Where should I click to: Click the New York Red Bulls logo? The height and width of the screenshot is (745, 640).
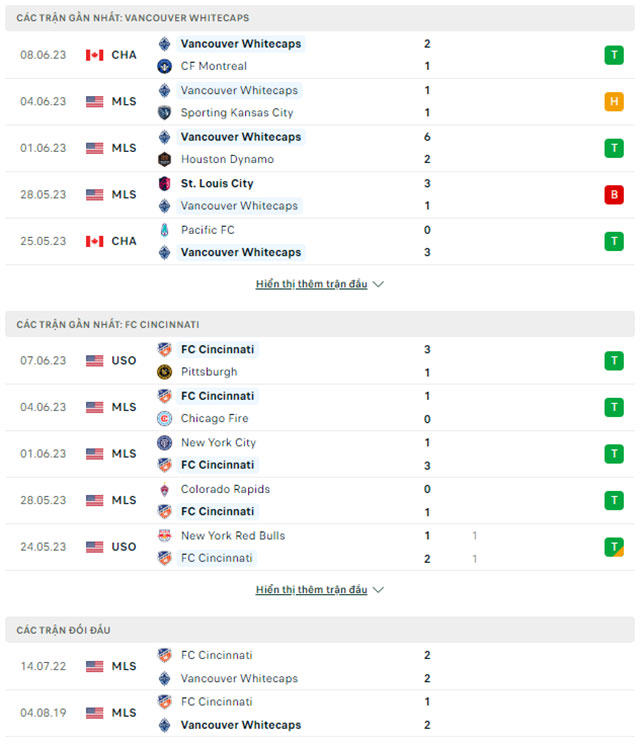click(165, 536)
